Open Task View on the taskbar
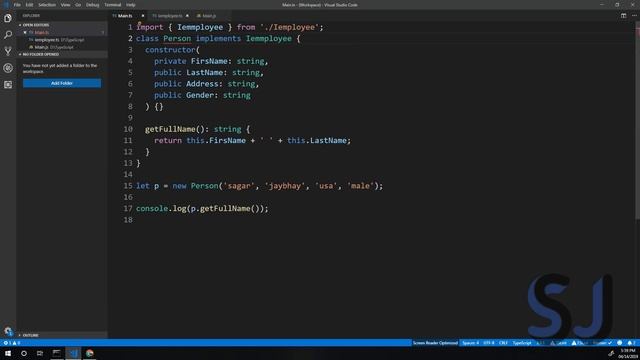 click(40, 353)
